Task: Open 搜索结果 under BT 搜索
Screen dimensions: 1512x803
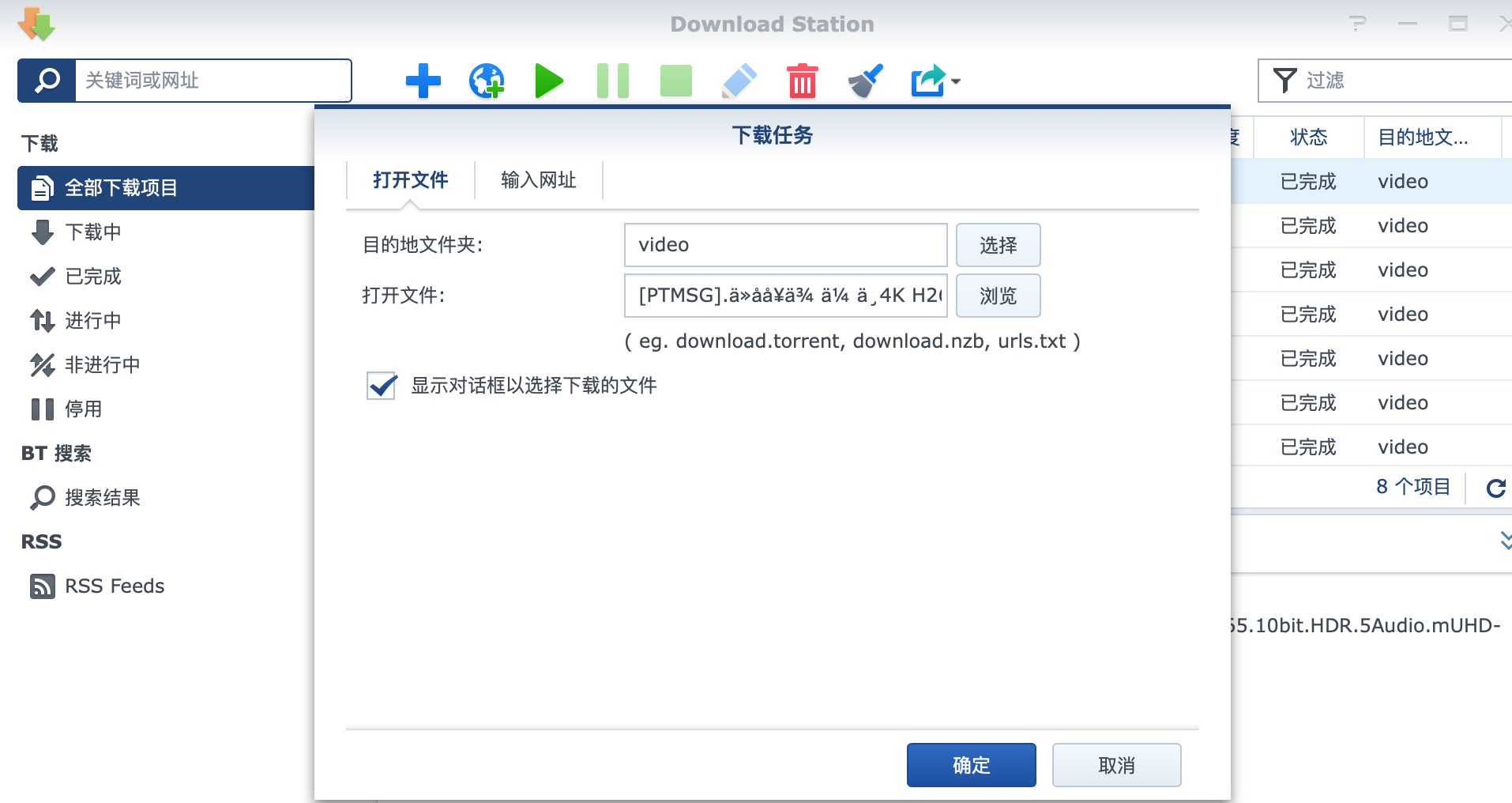Action: [x=166, y=498]
